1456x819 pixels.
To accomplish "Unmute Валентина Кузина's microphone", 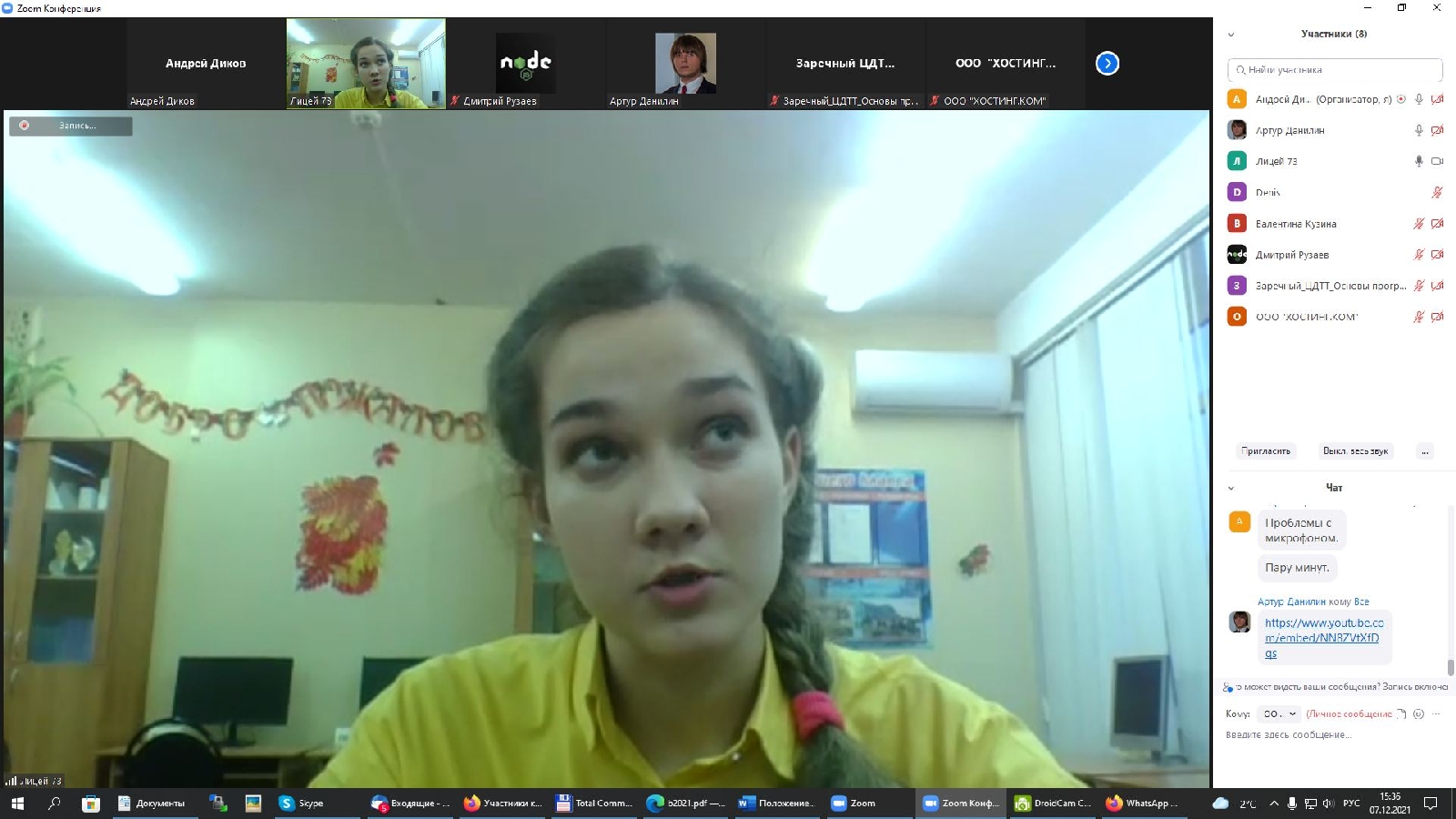I will (1418, 224).
